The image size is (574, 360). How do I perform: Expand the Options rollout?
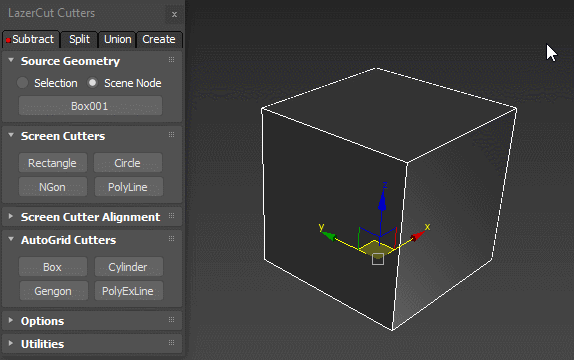tap(11, 320)
